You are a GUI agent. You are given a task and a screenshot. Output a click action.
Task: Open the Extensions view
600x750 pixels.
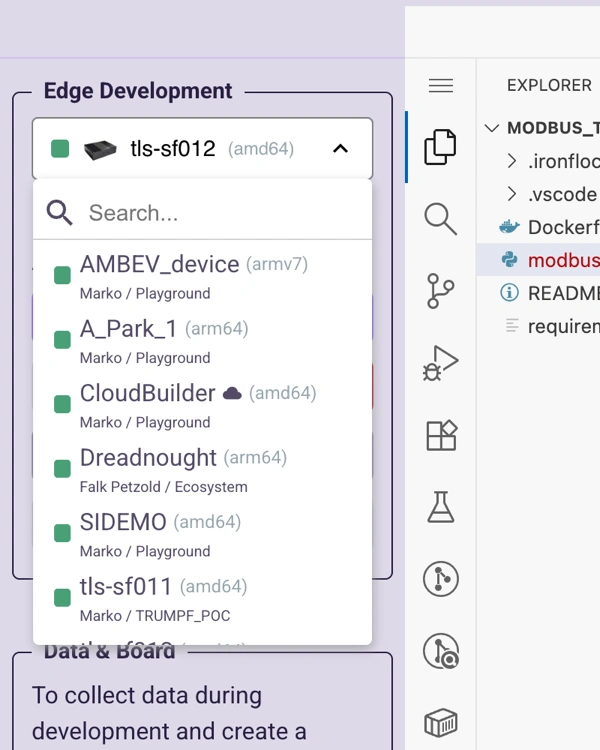pyautogui.click(x=440, y=435)
